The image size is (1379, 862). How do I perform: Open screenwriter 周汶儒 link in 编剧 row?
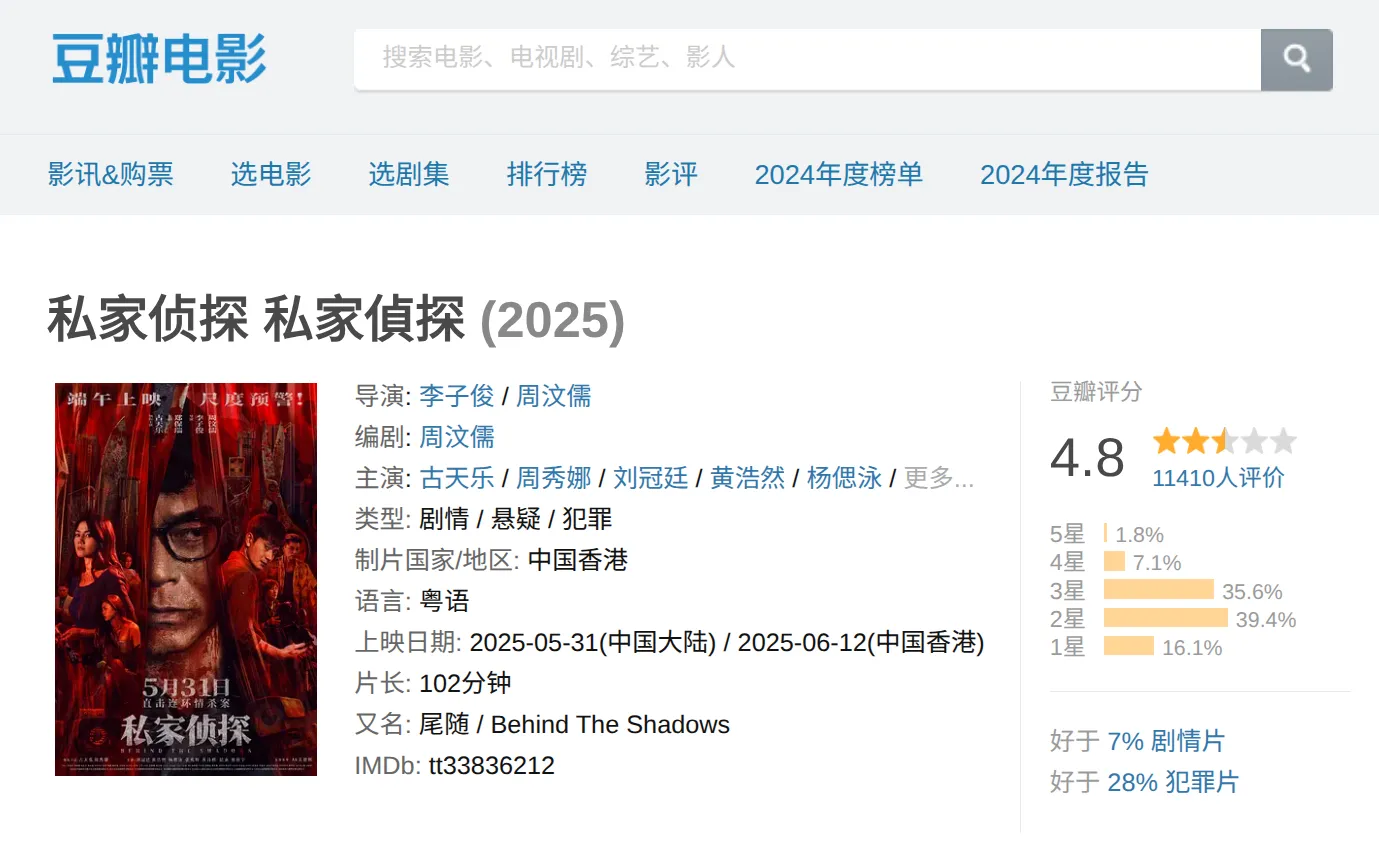(457, 437)
